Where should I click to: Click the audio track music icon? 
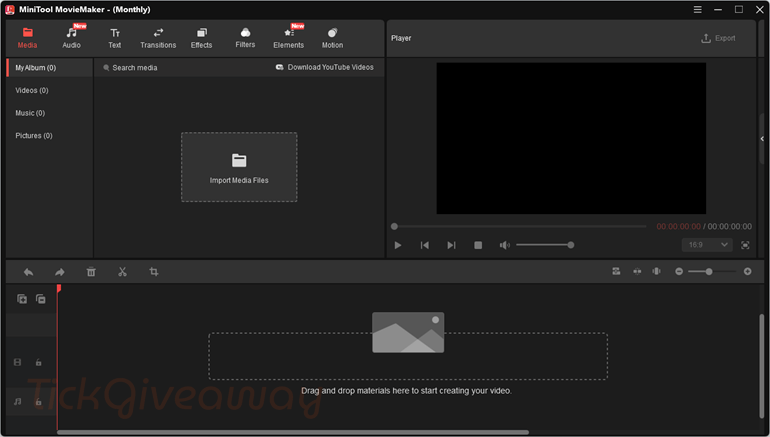point(18,402)
